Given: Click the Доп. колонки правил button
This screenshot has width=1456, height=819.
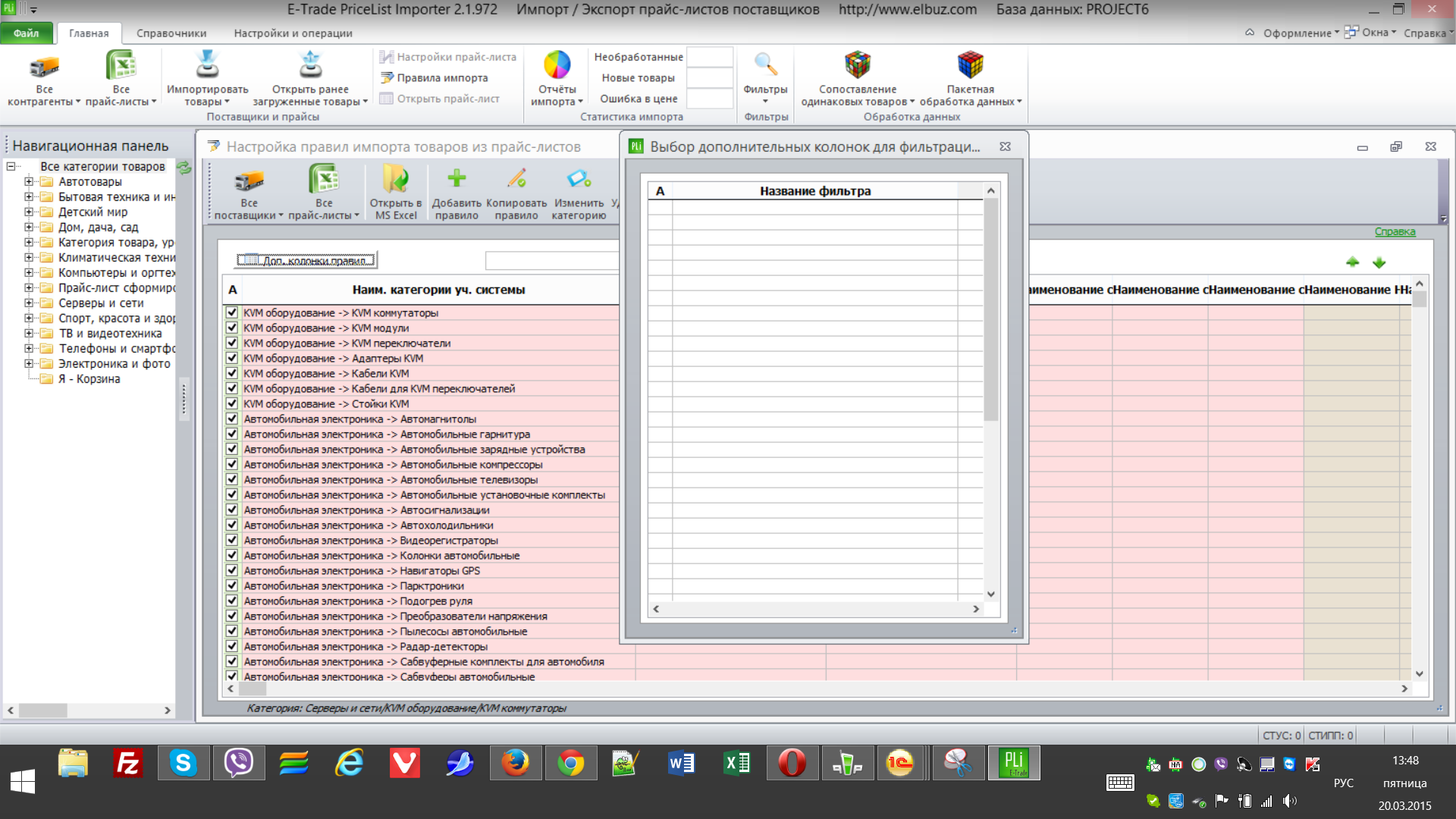Looking at the screenshot, I should (306, 260).
